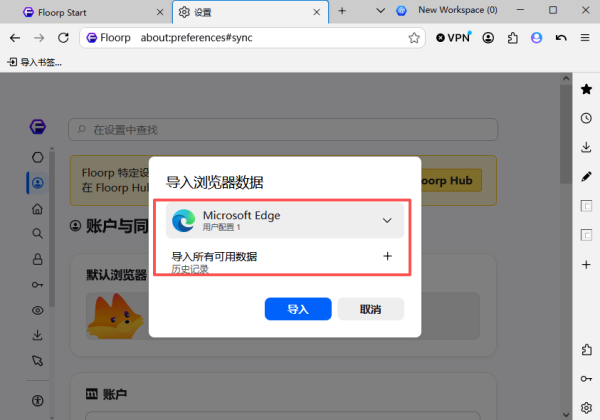
Task: Reload the current page
Action: click(x=63, y=38)
